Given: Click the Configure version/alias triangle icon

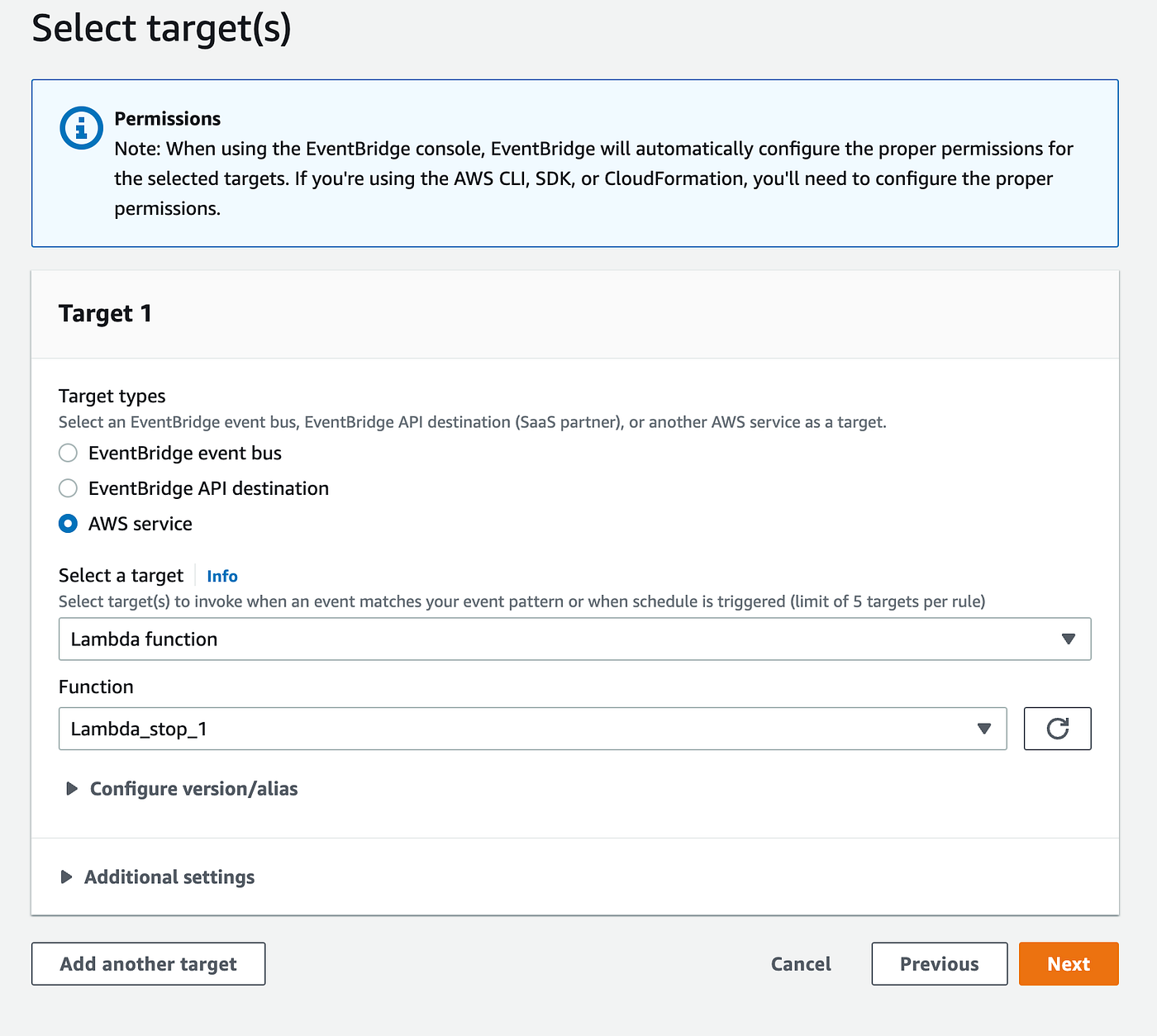Looking at the screenshot, I should (72, 789).
